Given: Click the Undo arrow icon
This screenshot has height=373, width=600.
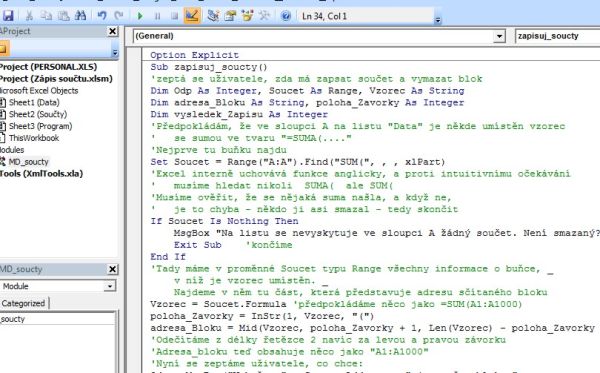Looking at the screenshot, I should point(102,16).
